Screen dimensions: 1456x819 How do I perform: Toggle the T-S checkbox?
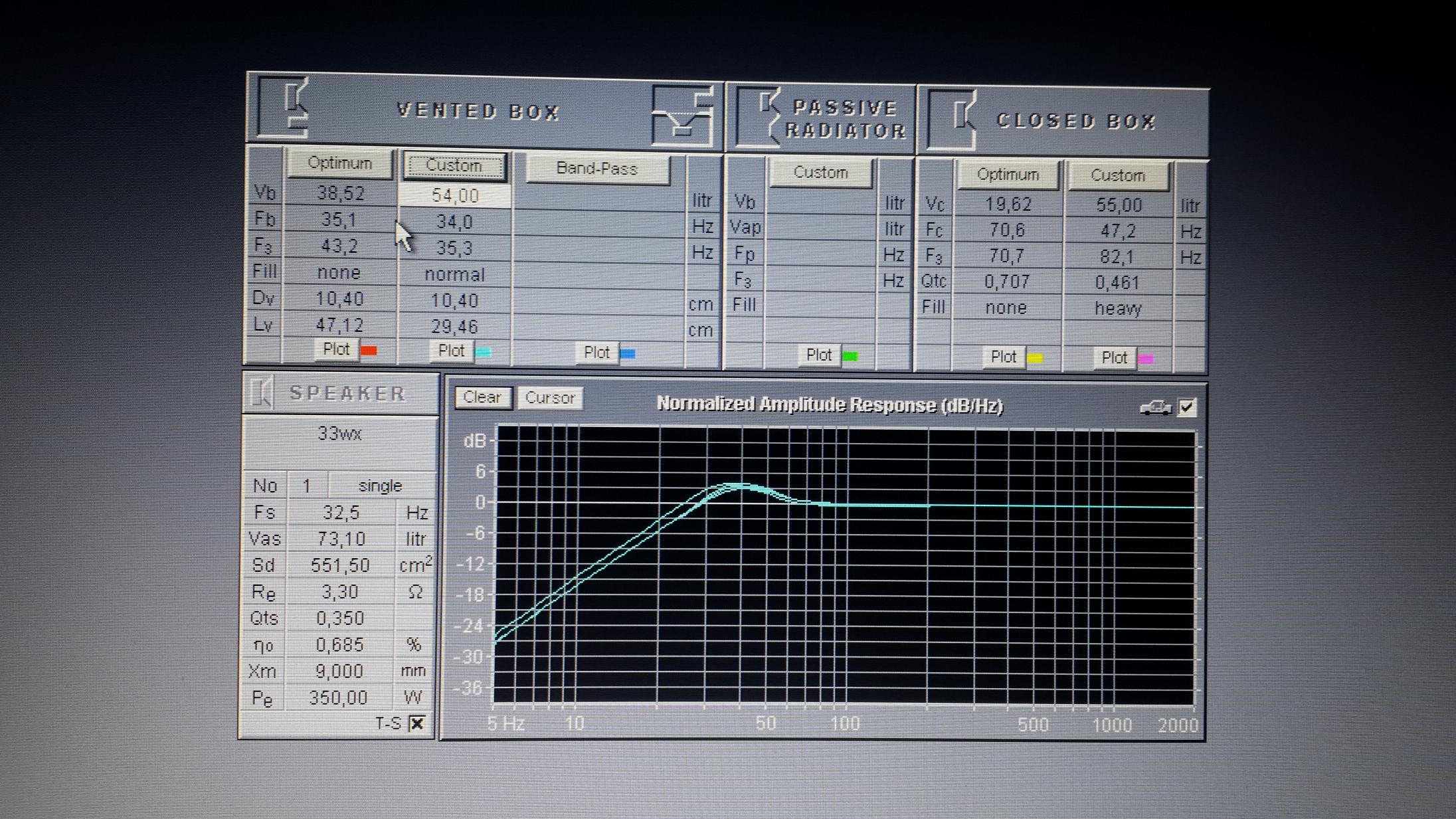(x=416, y=723)
